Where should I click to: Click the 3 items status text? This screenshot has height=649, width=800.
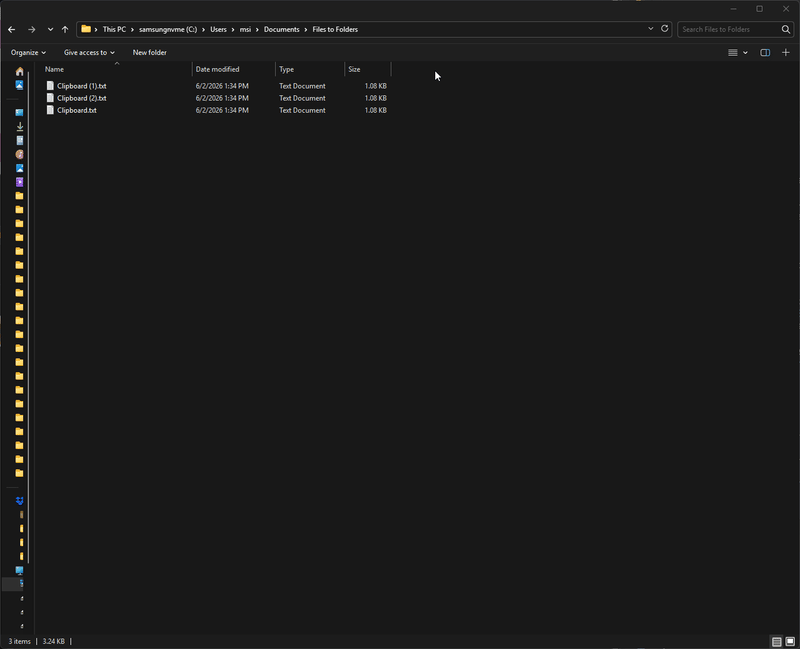point(19,641)
